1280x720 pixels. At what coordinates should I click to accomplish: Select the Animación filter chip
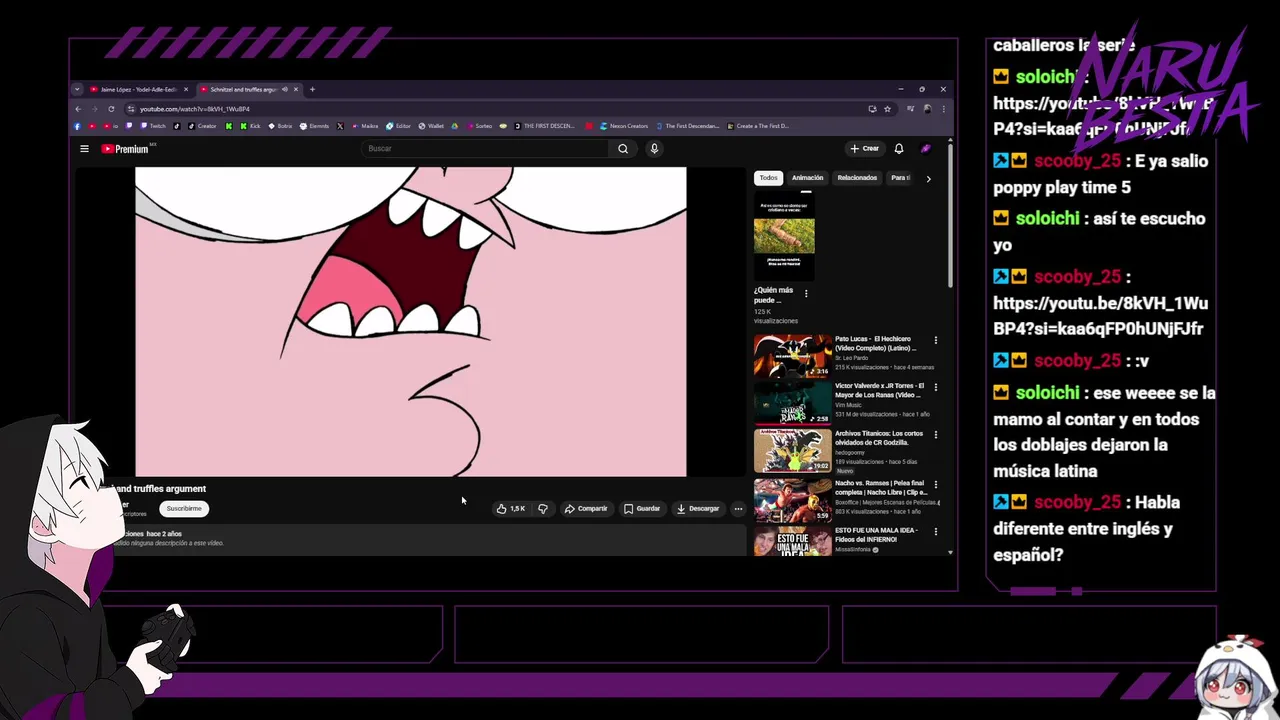[x=807, y=178]
